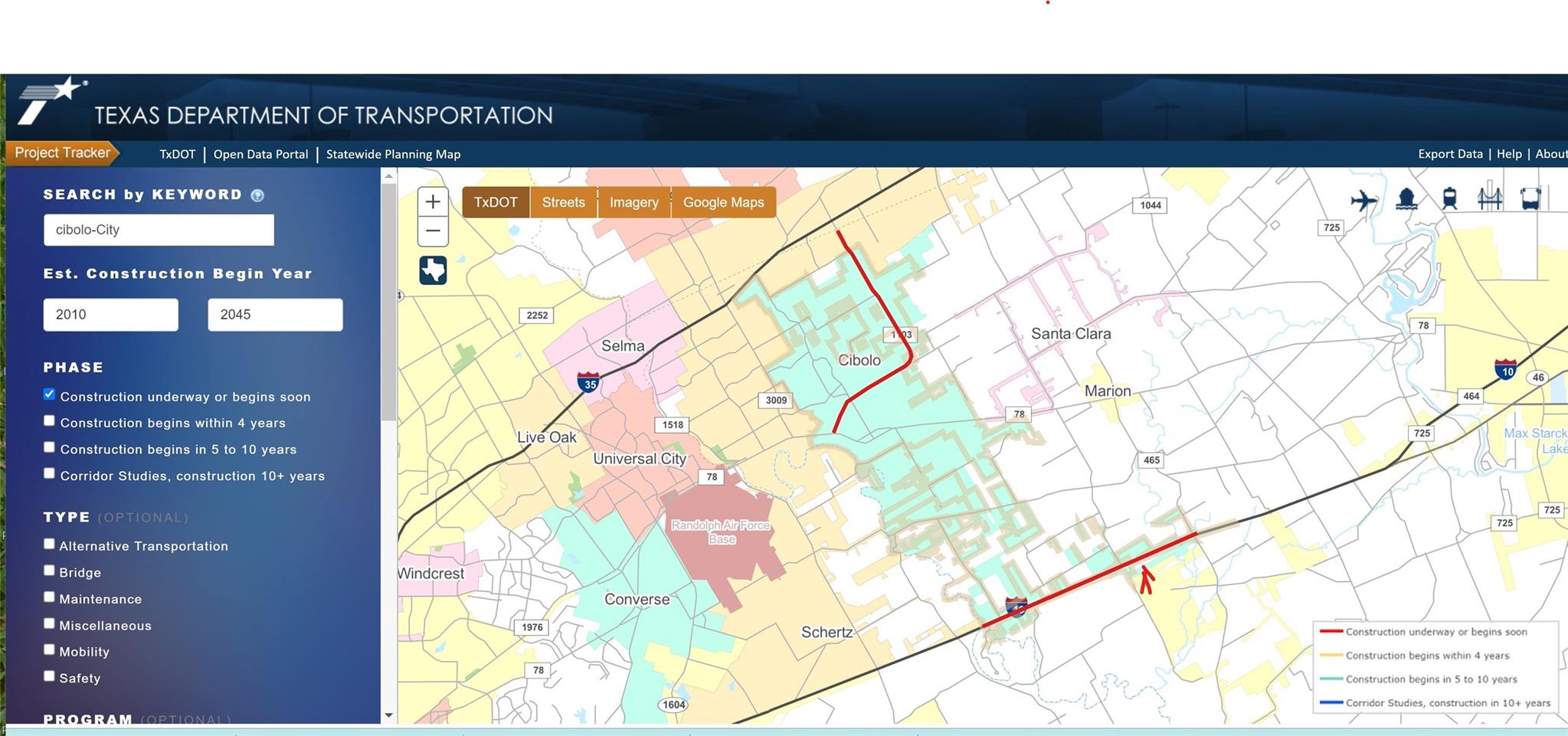Click the FM 464 route marker

point(1471,396)
